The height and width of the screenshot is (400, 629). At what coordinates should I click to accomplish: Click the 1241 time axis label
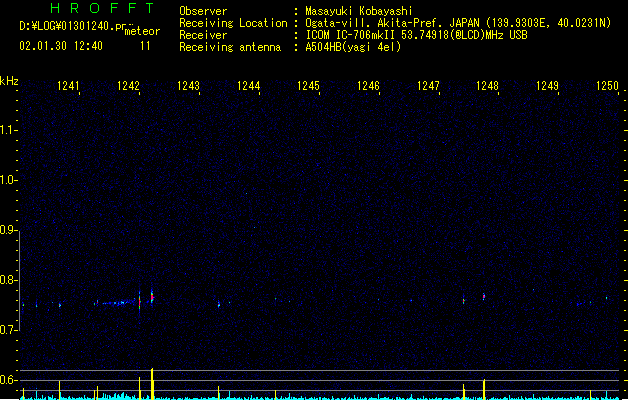click(x=68, y=86)
